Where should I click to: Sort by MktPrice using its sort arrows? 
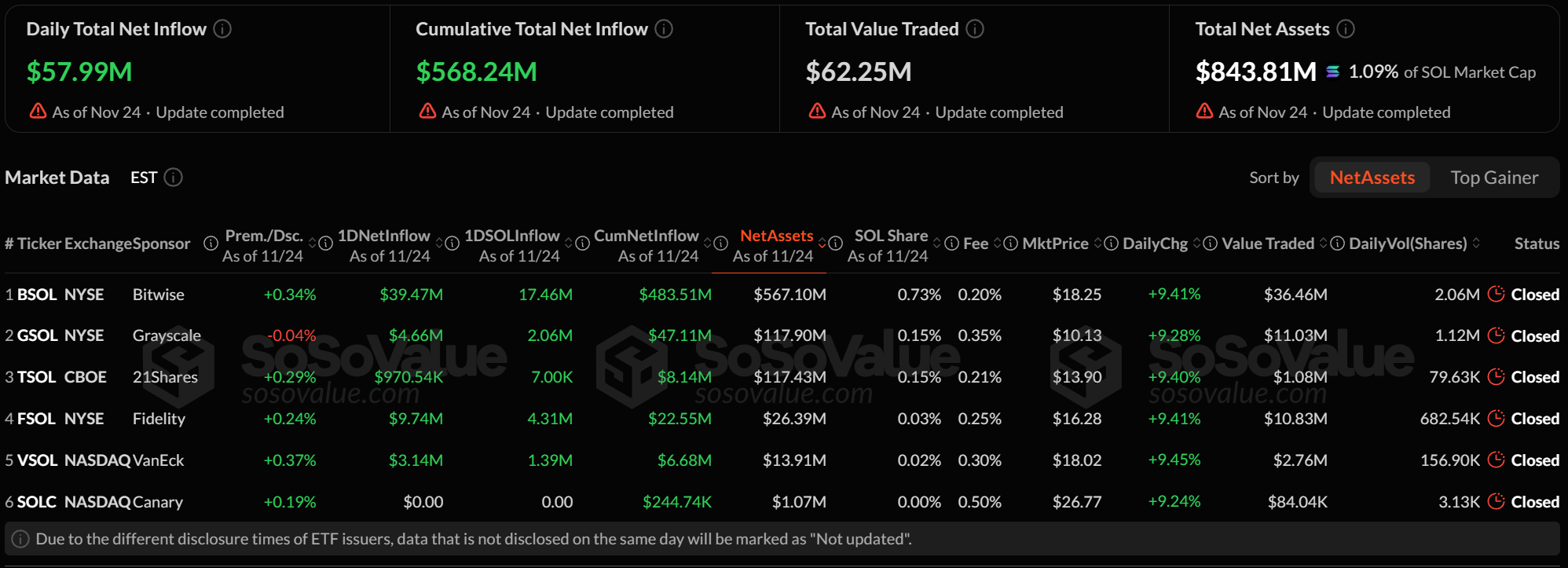(x=1097, y=244)
